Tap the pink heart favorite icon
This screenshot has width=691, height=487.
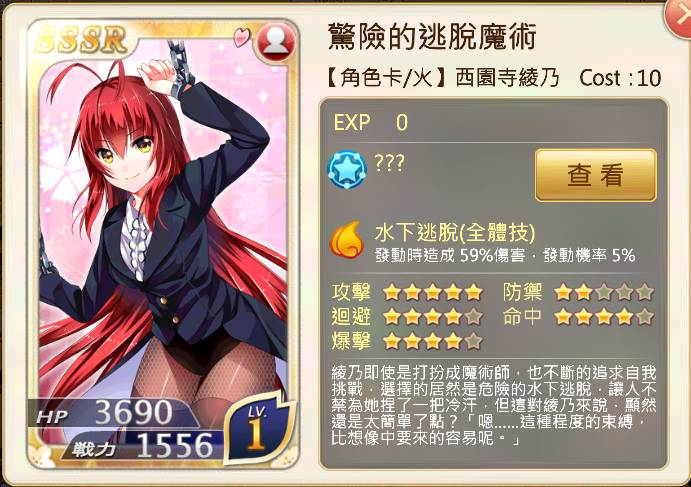click(x=241, y=37)
